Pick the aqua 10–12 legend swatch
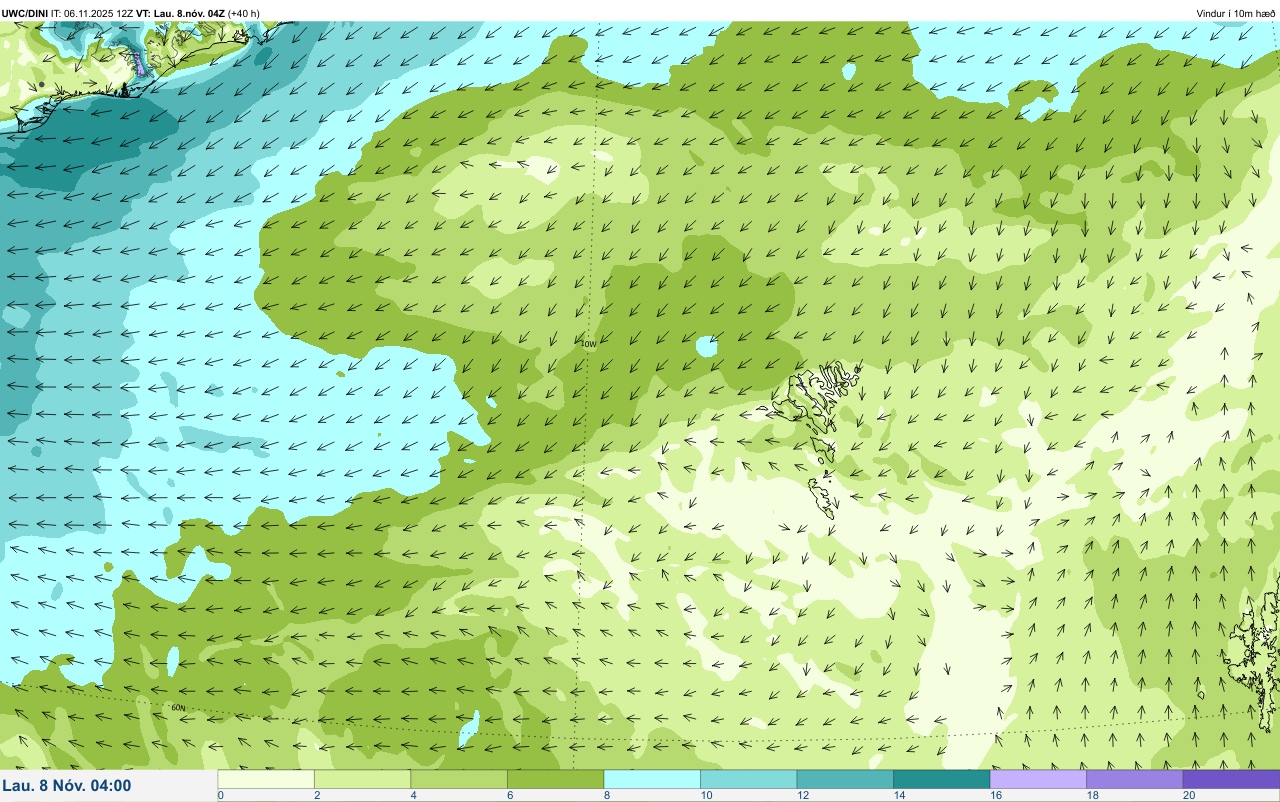Image resolution: width=1280 pixels, height=802 pixels. pyautogui.click(x=748, y=779)
